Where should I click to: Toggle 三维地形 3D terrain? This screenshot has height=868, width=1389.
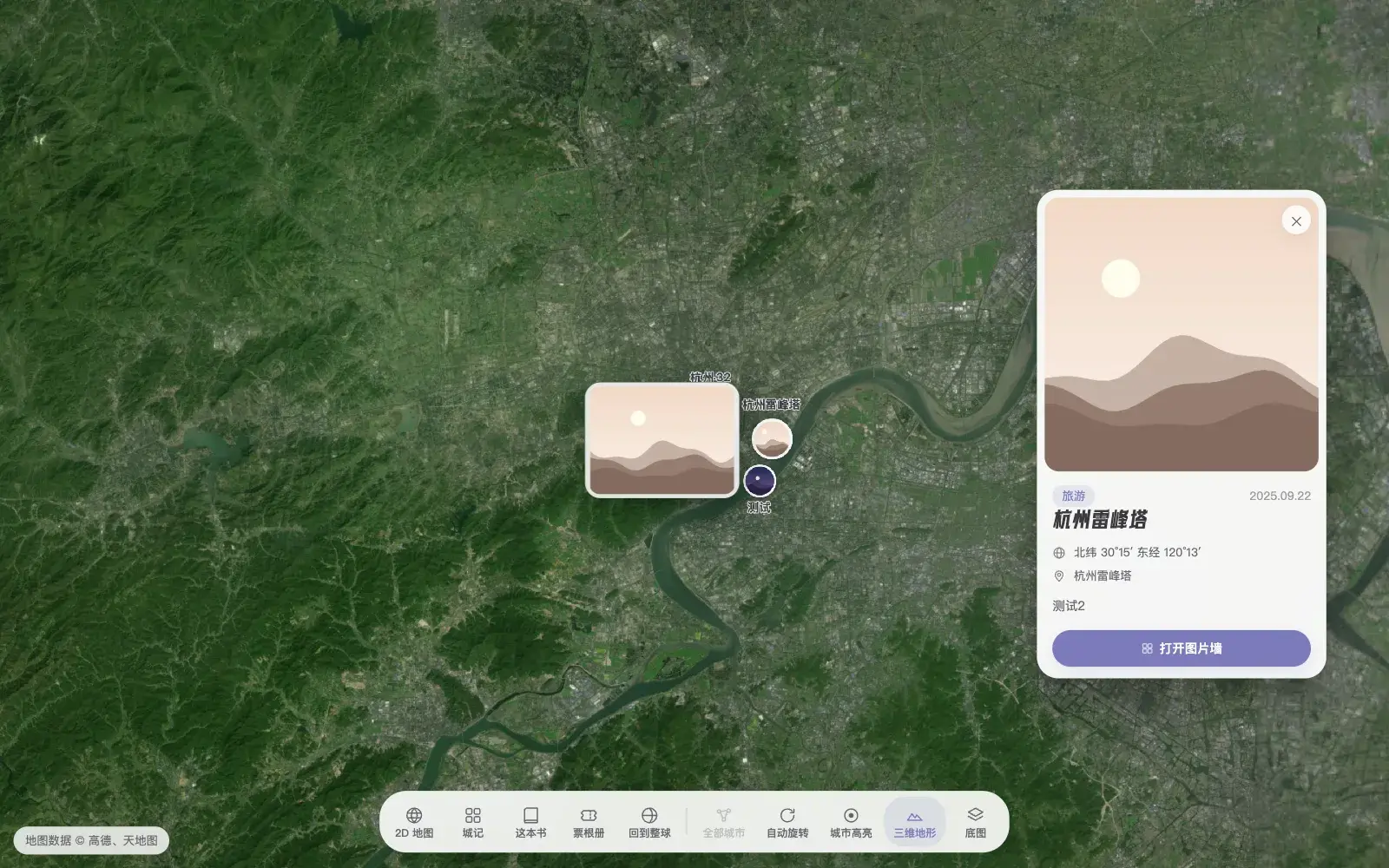pos(915,822)
